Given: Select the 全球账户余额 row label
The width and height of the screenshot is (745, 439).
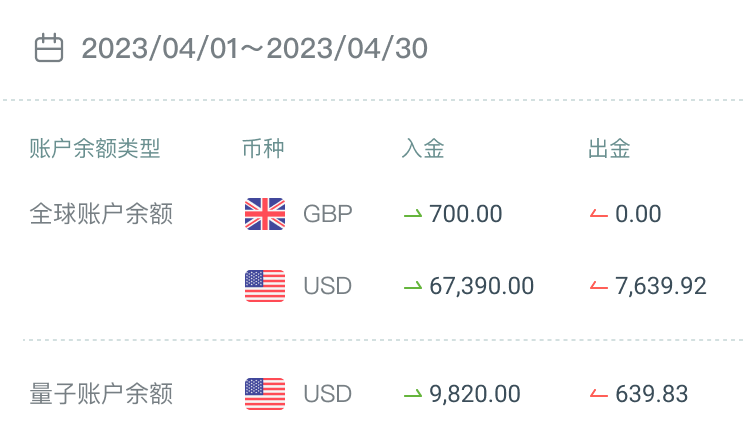Looking at the screenshot, I should [x=102, y=214].
